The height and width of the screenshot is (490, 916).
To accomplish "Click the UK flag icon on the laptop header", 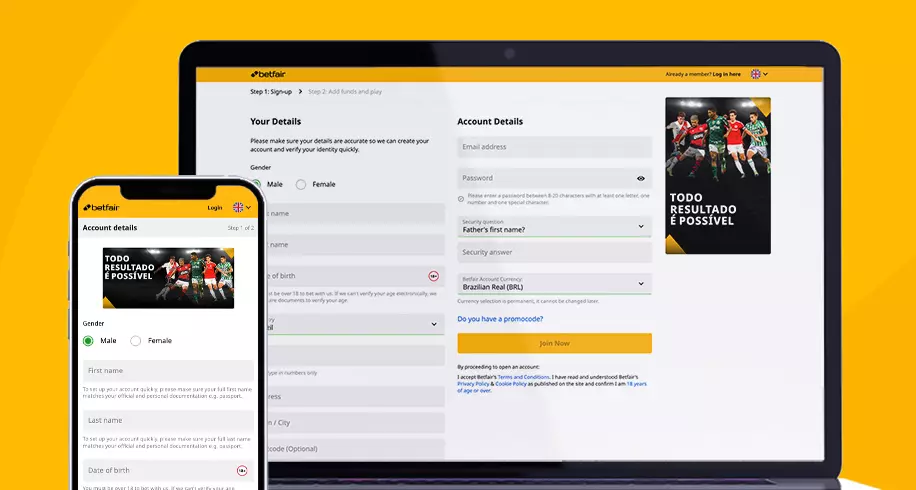I will click(x=755, y=74).
